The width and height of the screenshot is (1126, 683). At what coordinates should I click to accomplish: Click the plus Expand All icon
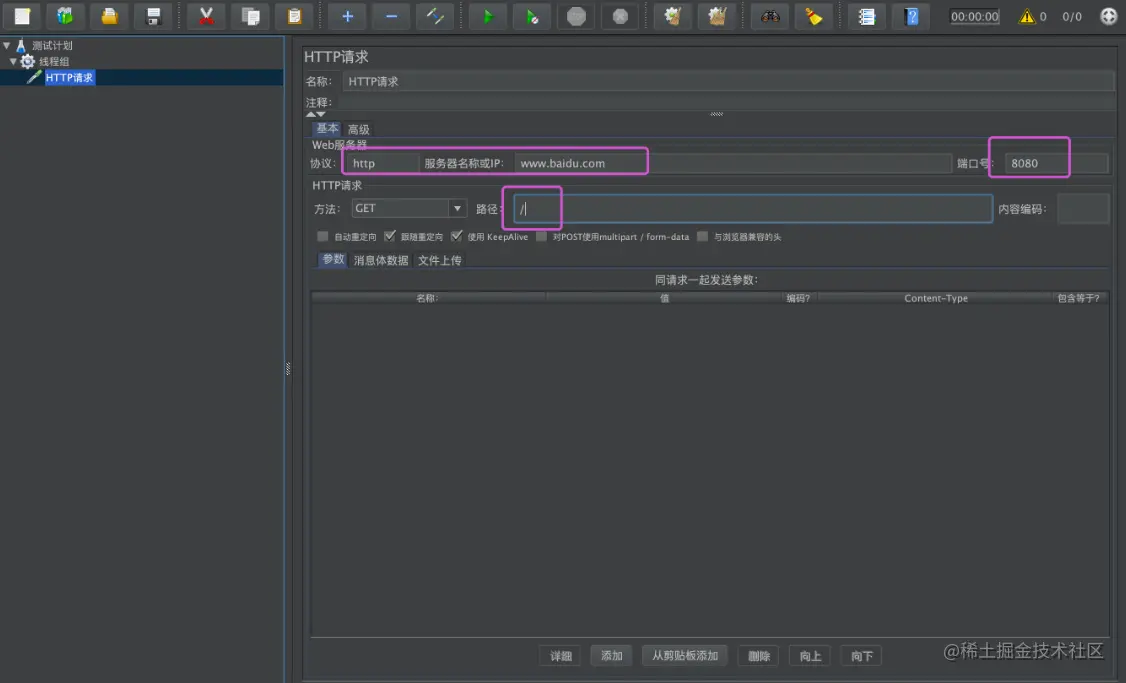[348, 16]
